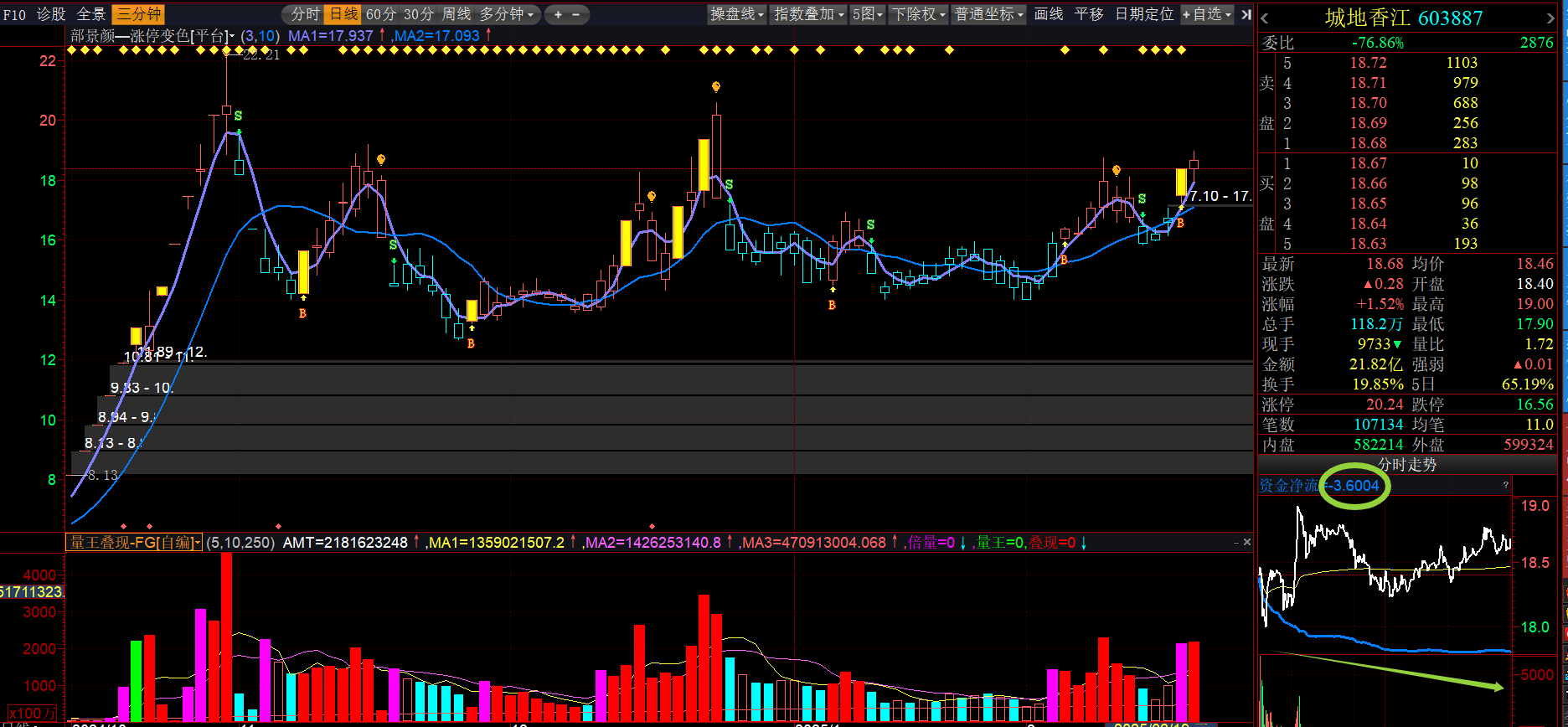Open the F10 company info page
This screenshot has height=727, width=1568.
pyautogui.click(x=14, y=14)
